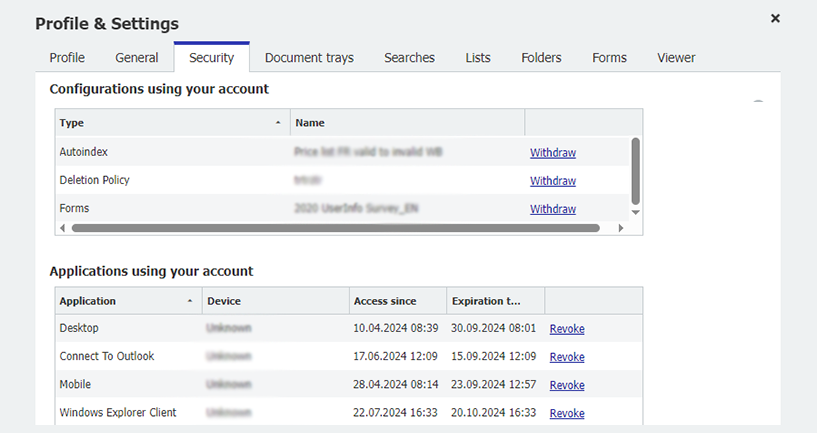Click expiration date 20.10.2024 16:33

point(493,413)
